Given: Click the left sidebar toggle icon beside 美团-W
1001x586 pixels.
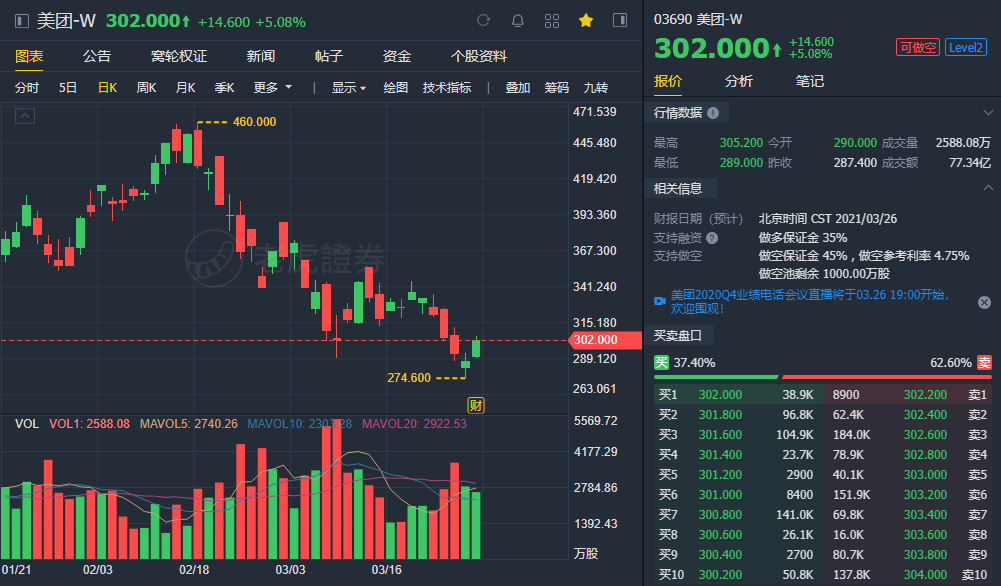Looking at the screenshot, I should coord(22,21).
